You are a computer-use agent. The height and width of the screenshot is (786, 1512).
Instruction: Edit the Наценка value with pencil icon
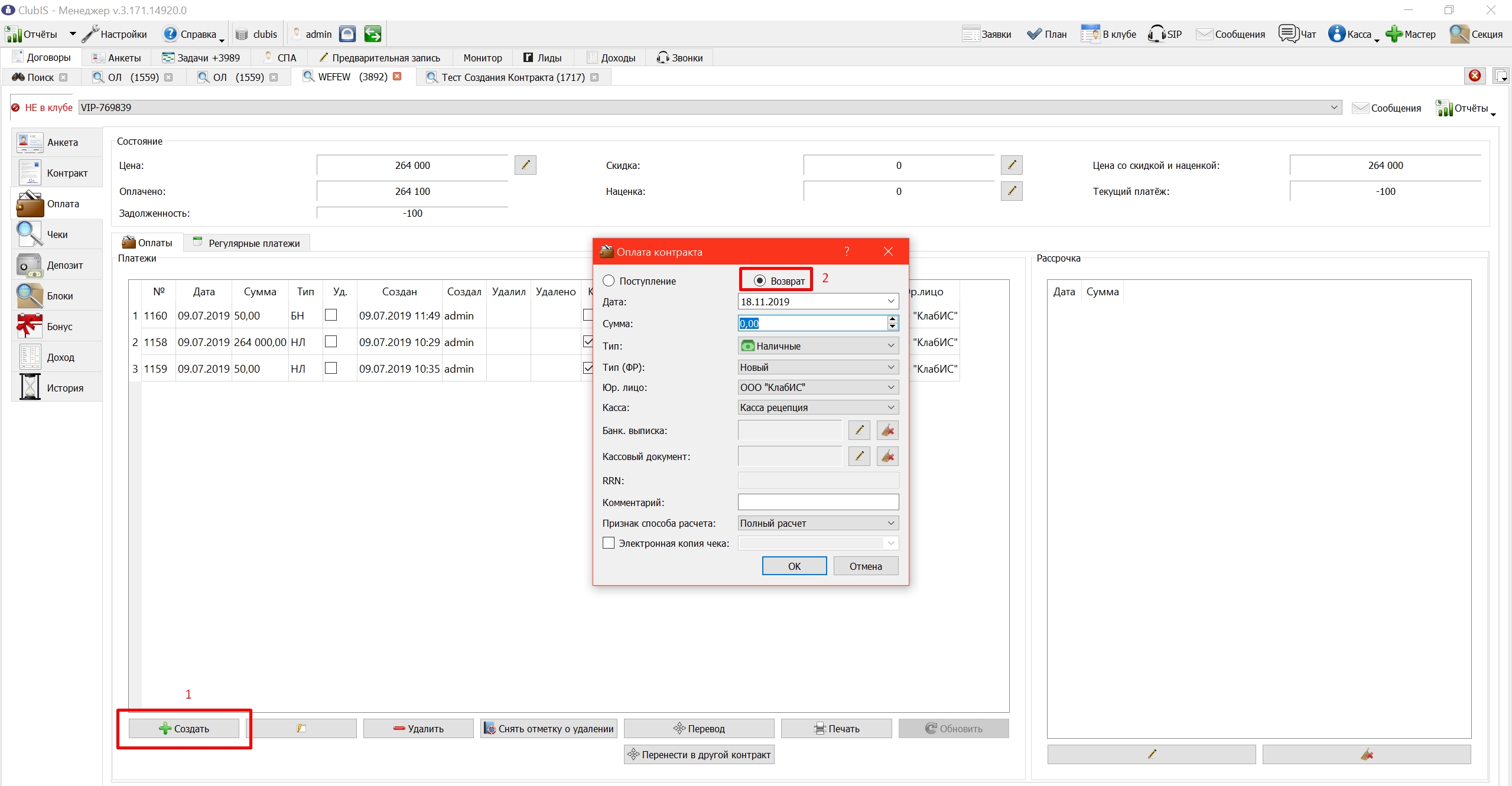pos(1012,191)
